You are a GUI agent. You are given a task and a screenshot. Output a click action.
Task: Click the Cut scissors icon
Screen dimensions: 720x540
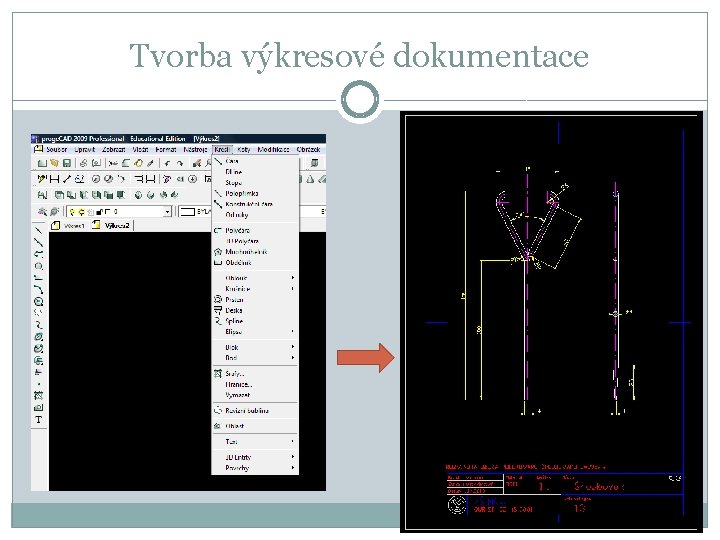113,163
